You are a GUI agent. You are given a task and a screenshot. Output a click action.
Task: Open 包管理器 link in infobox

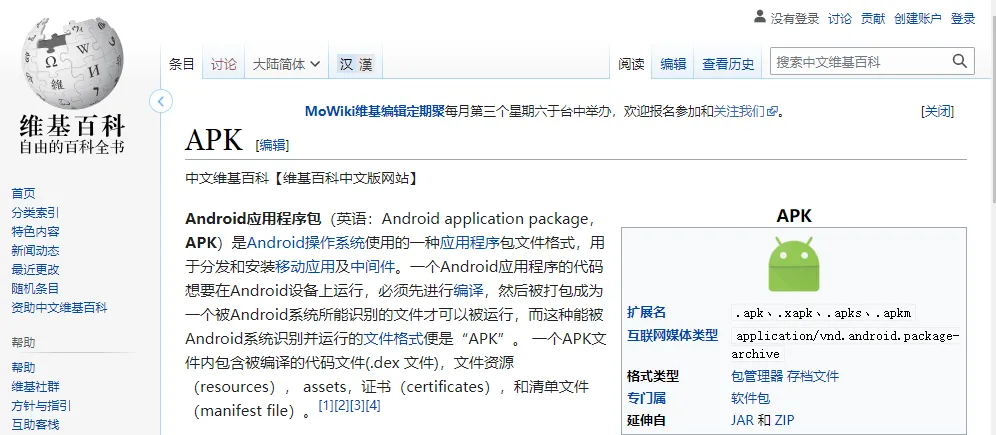coord(757,377)
